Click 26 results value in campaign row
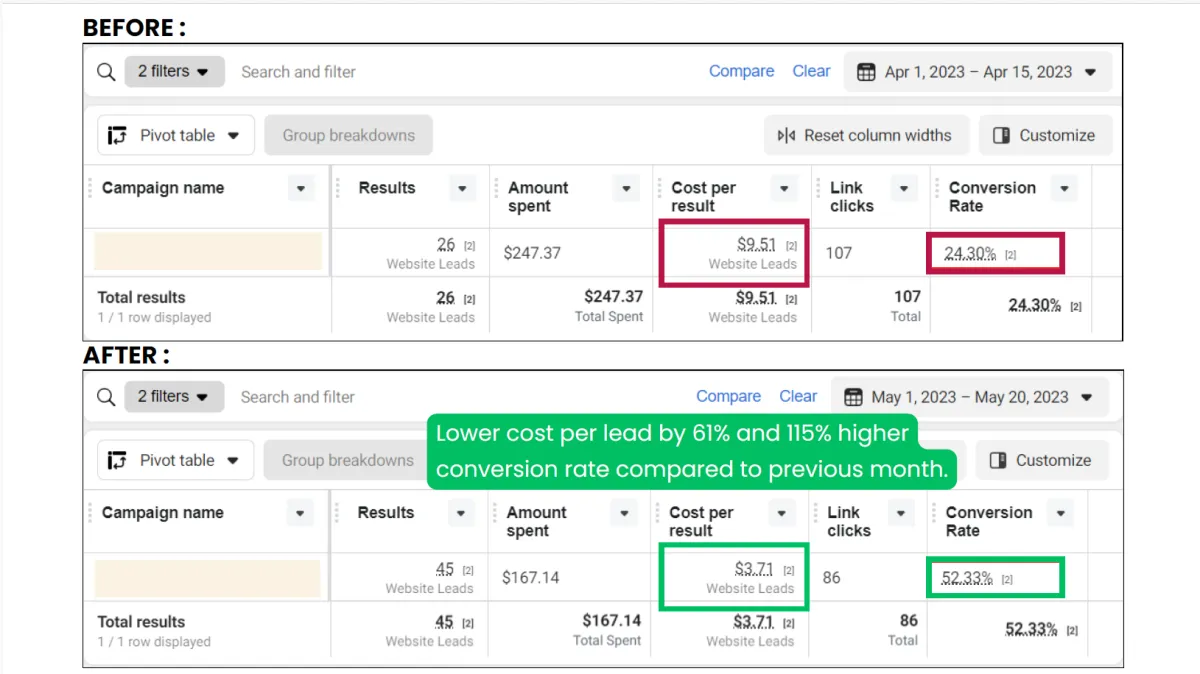Screen dimensions: 1200x674 [446, 244]
